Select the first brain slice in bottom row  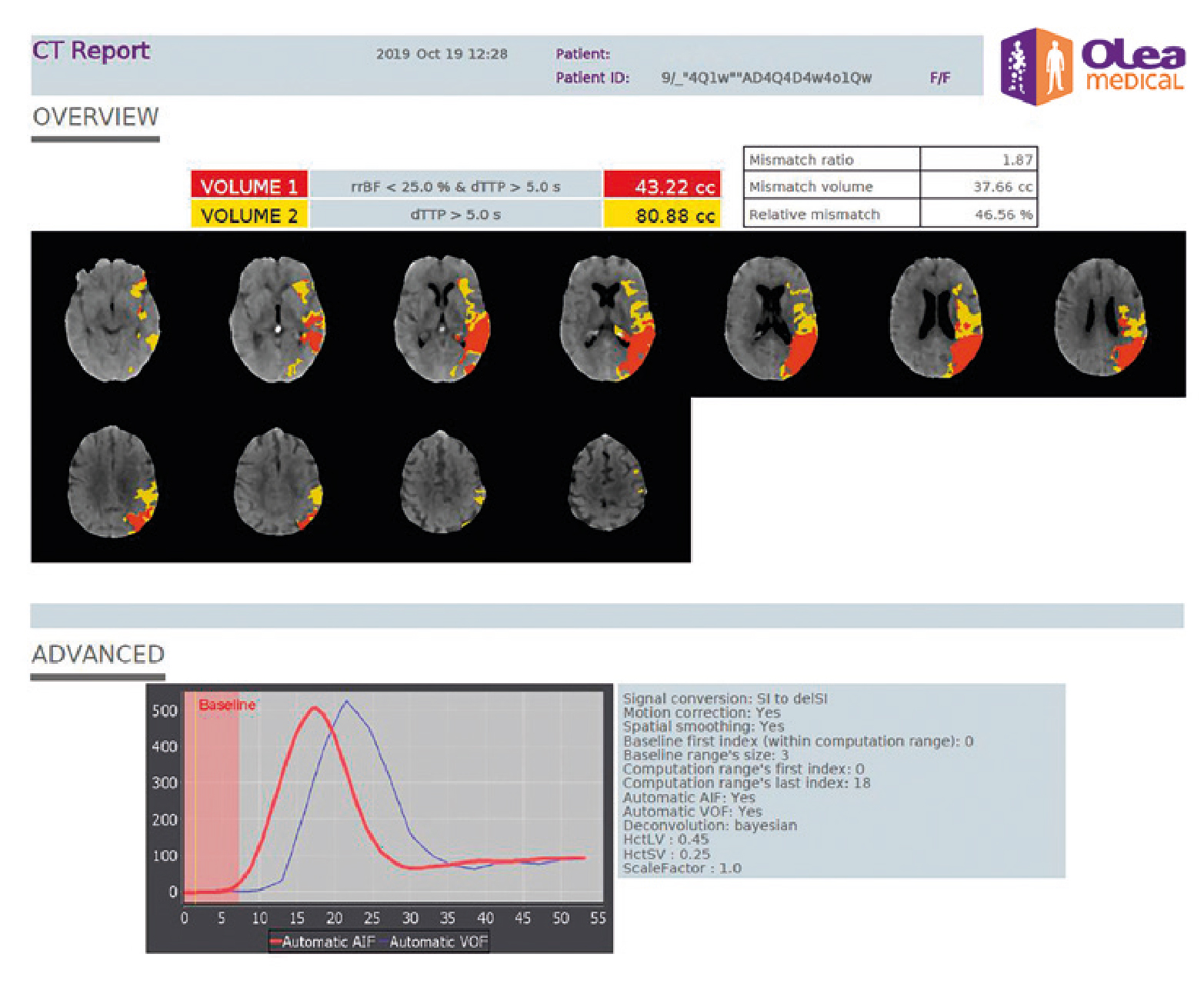(x=112, y=482)
